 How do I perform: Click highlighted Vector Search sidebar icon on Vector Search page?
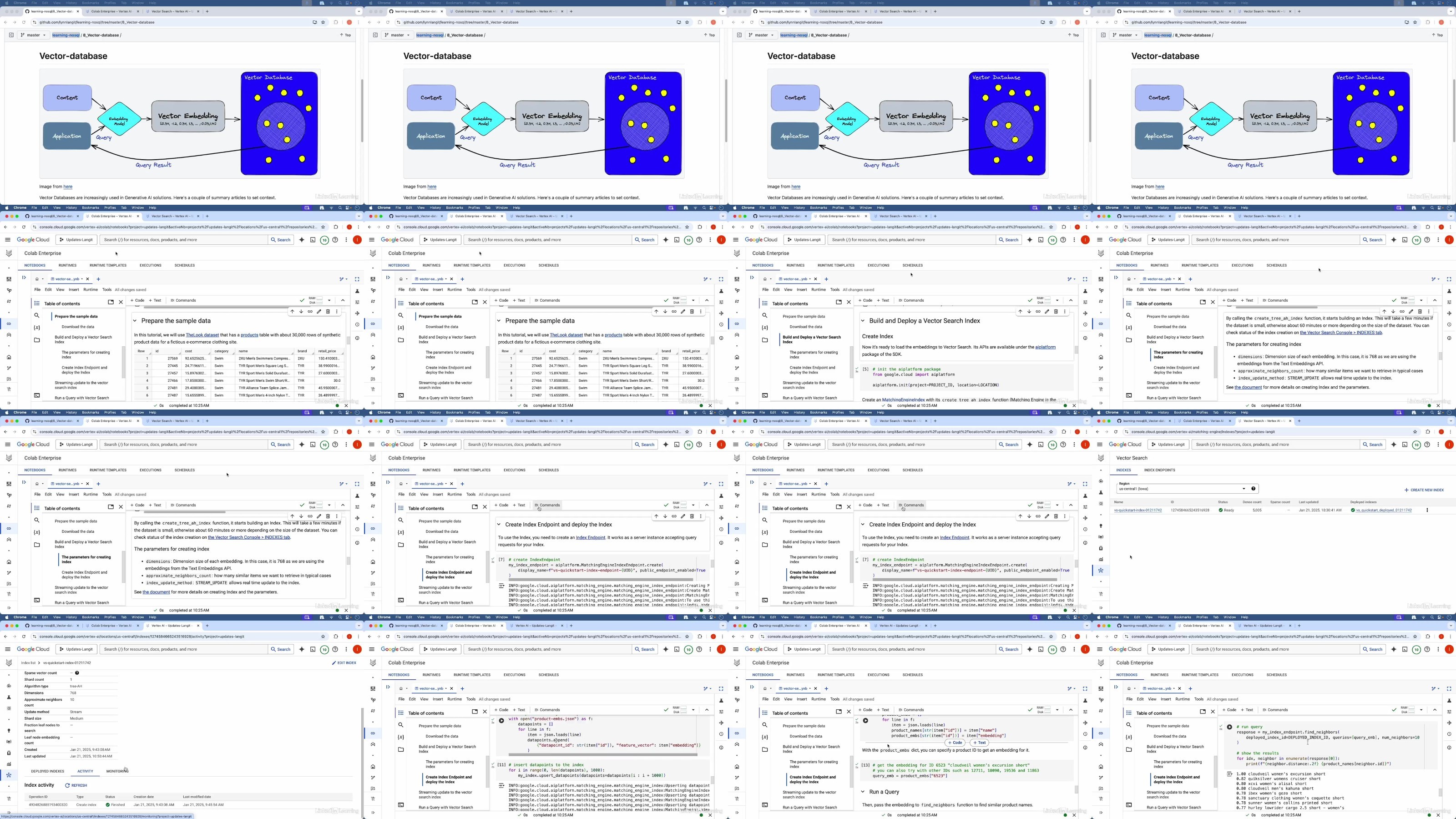1101,570
